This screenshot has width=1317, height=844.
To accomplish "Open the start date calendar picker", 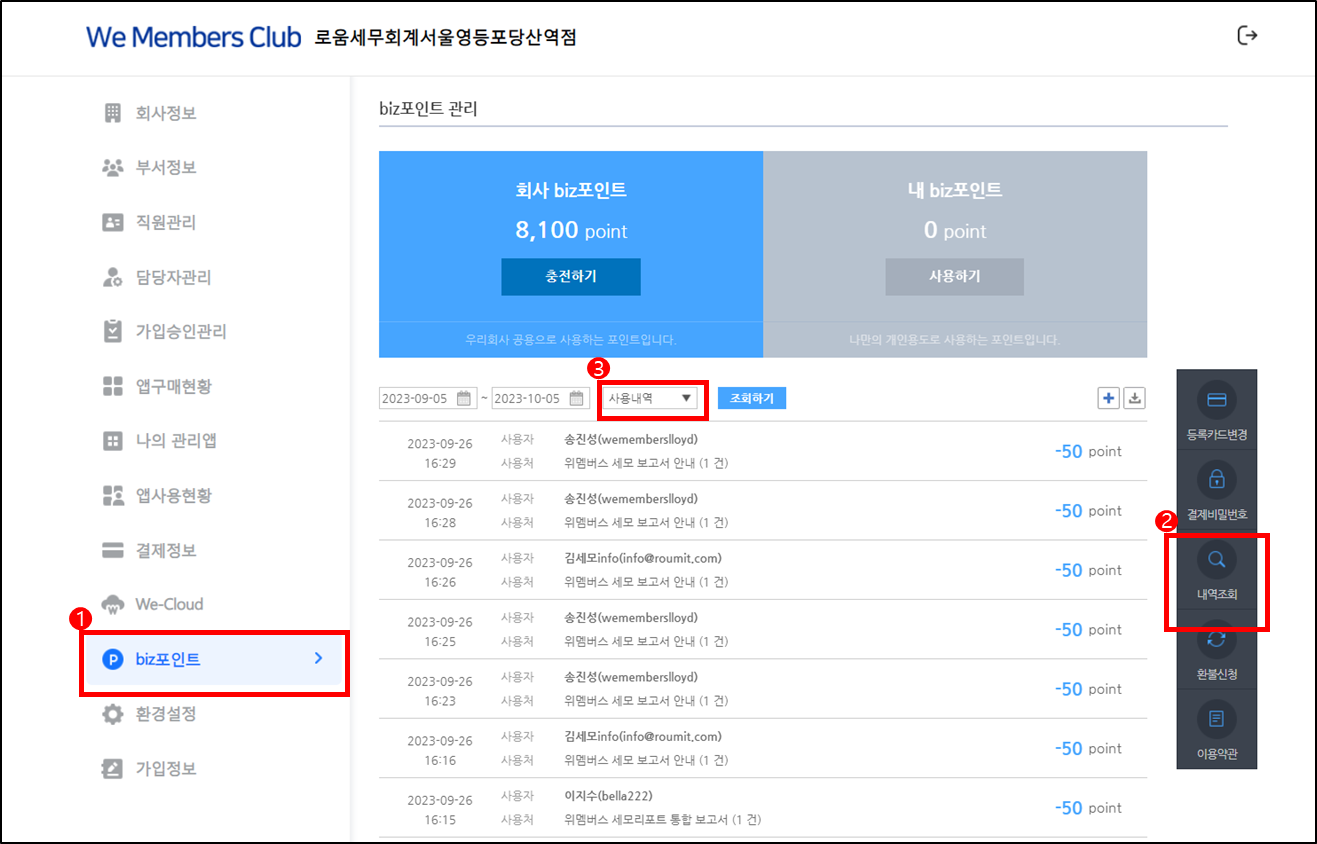I will (x=464, y=398).
